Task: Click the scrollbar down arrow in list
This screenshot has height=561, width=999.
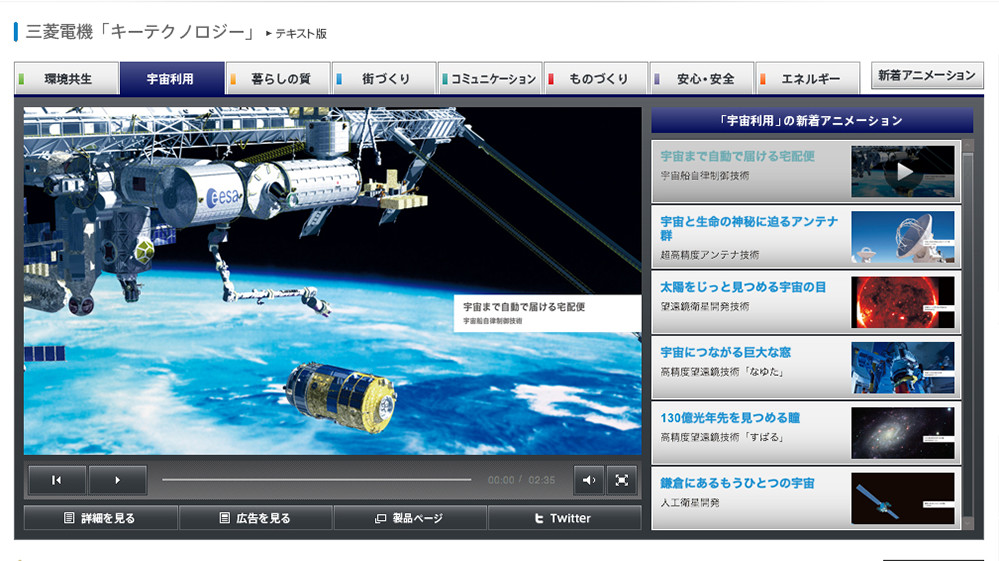Action: 968,523
